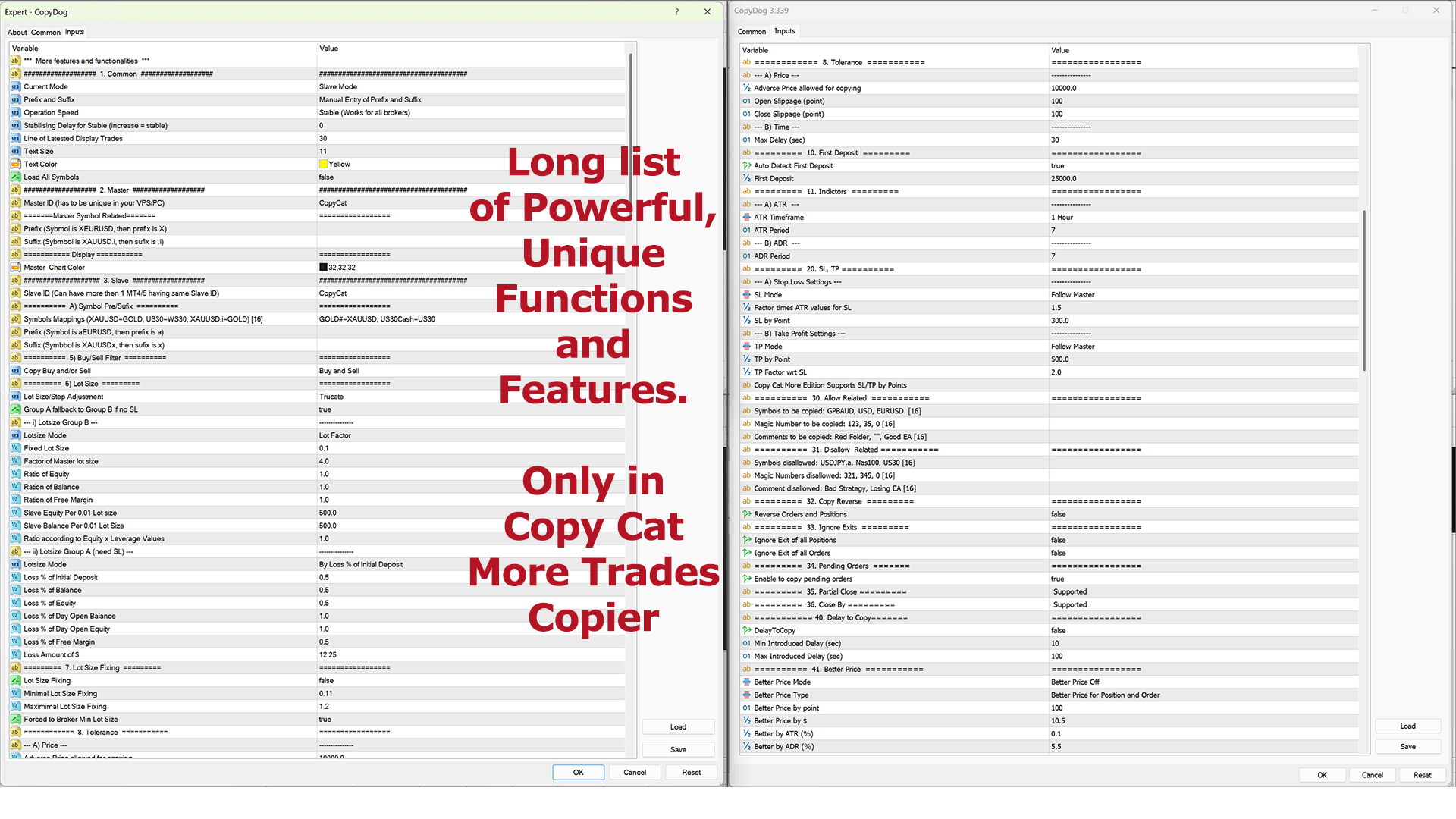This screenshot has width=1456, height=819.
Task: Open SL Mode Follow Master dropdown
Action: (x=1072, y=294)
